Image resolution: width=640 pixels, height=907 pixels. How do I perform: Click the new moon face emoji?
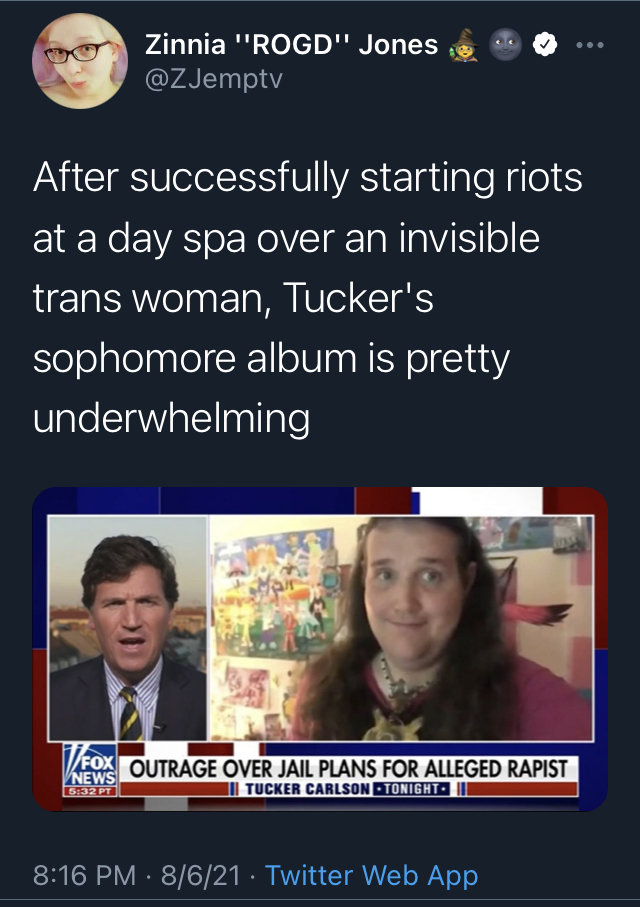(505, 45)
